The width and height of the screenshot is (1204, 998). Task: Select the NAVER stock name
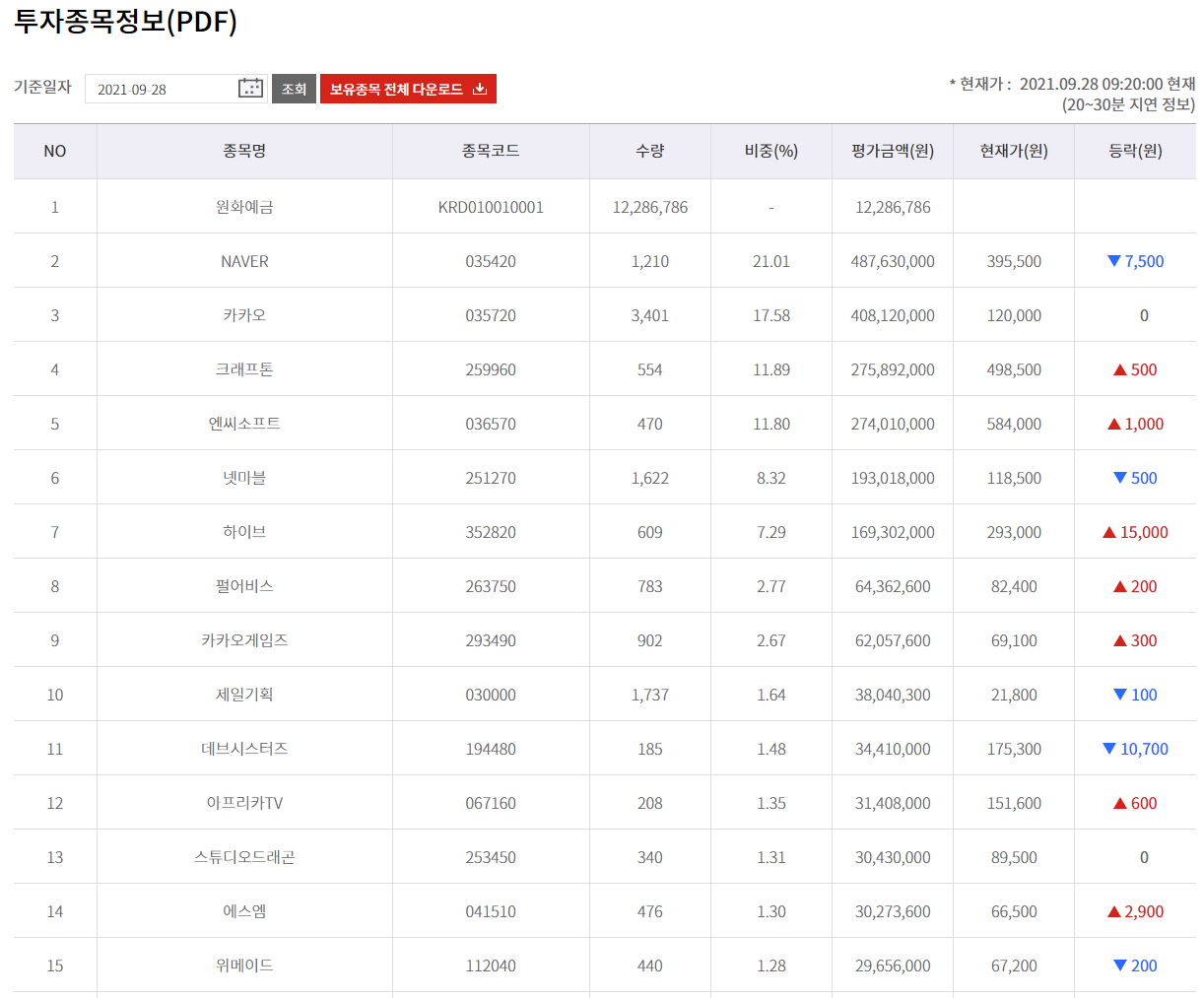coord(244,261)
